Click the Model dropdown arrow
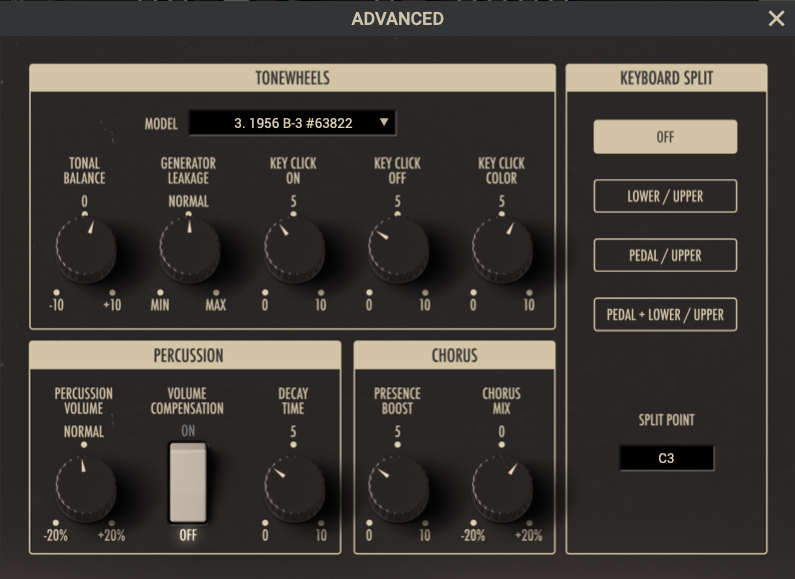The height and width of the screenshot is (579, 795). click(383, 123)
